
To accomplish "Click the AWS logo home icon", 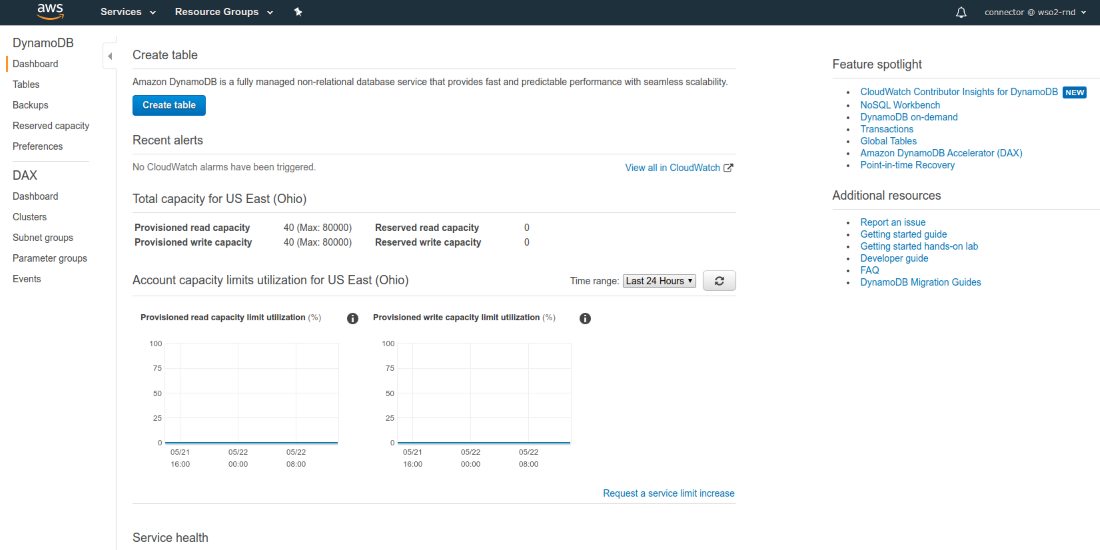I will pos(51,11).
